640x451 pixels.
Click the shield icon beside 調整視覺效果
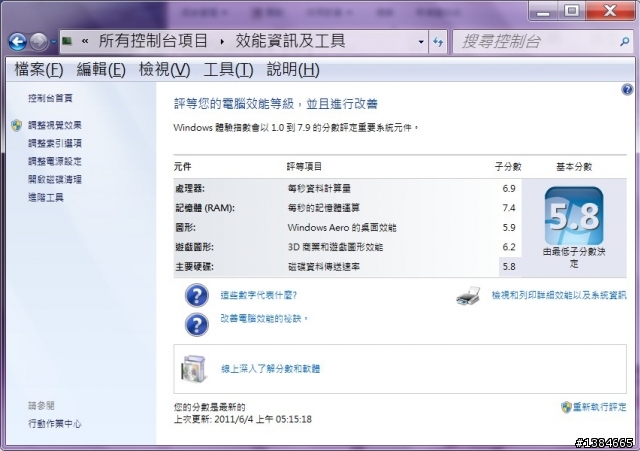[x=17, y=125]
